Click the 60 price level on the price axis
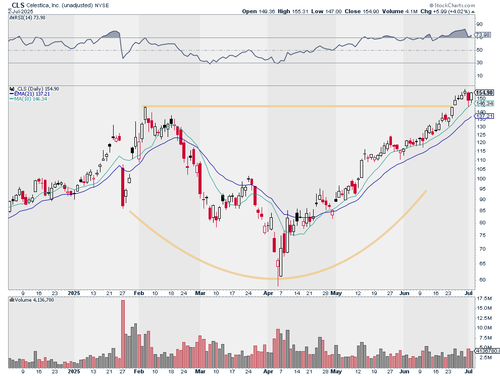Image resolution: width=500 pixels, height=376 pixels. click(482, 280)
